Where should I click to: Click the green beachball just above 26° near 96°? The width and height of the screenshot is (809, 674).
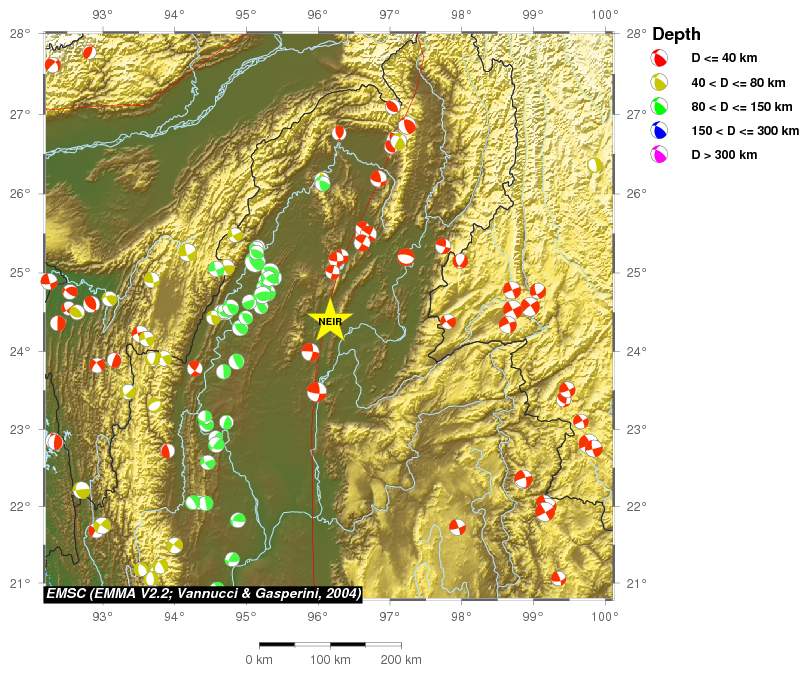coord(322,182)
